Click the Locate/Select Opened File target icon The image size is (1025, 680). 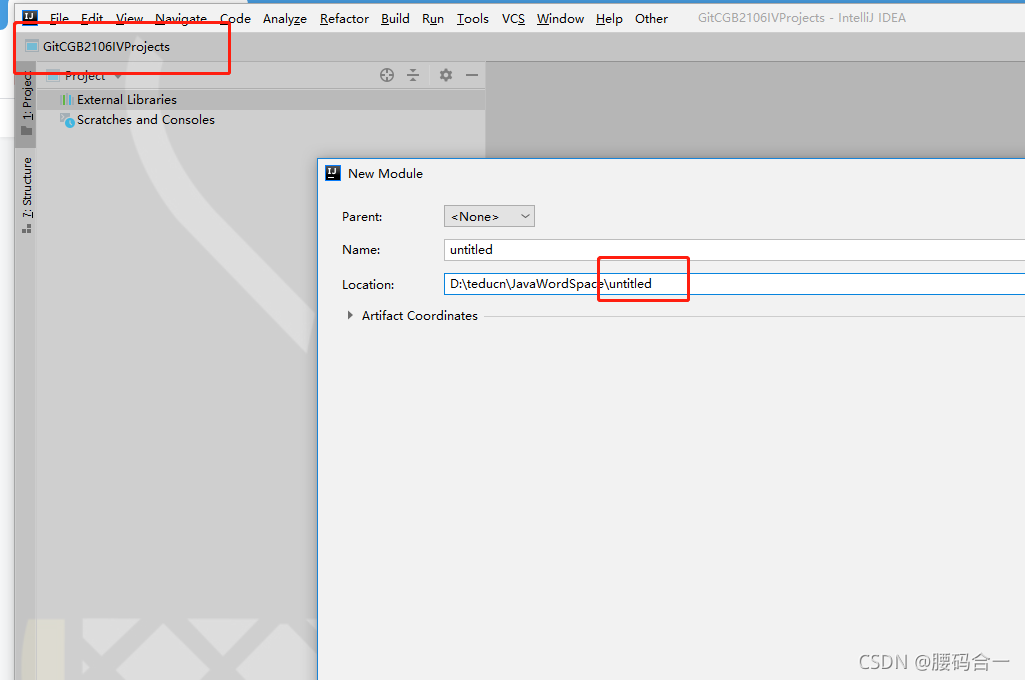387,75
